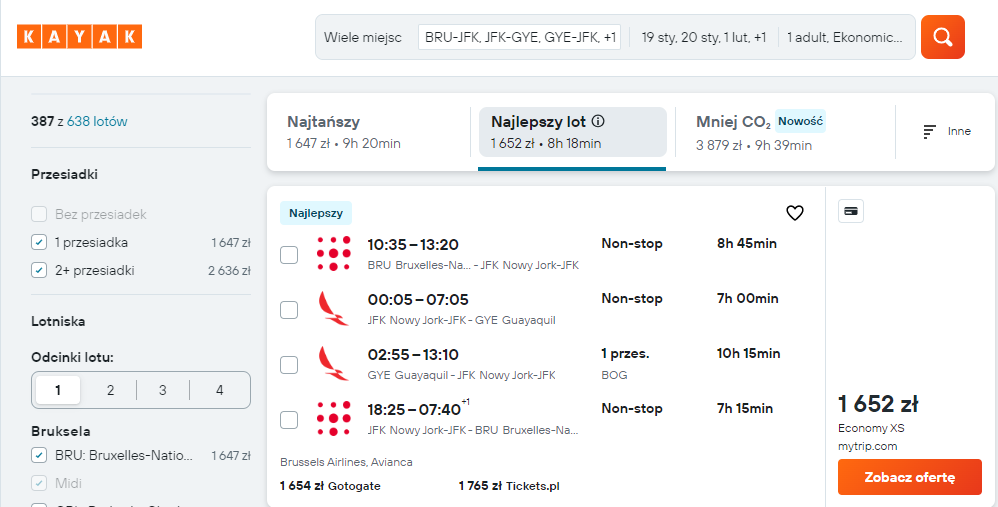The image size is (998, 507).
Task: Click the Inne sorting button label
Action: click(959, 132)
